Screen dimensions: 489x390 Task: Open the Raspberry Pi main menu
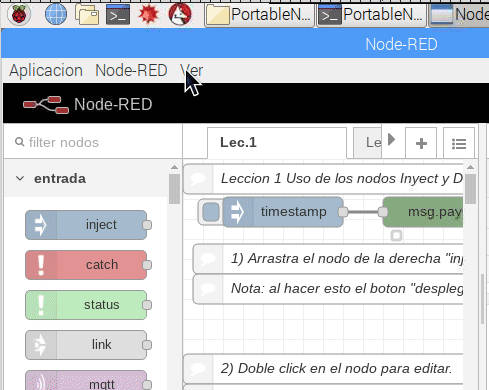coord(19,14)
